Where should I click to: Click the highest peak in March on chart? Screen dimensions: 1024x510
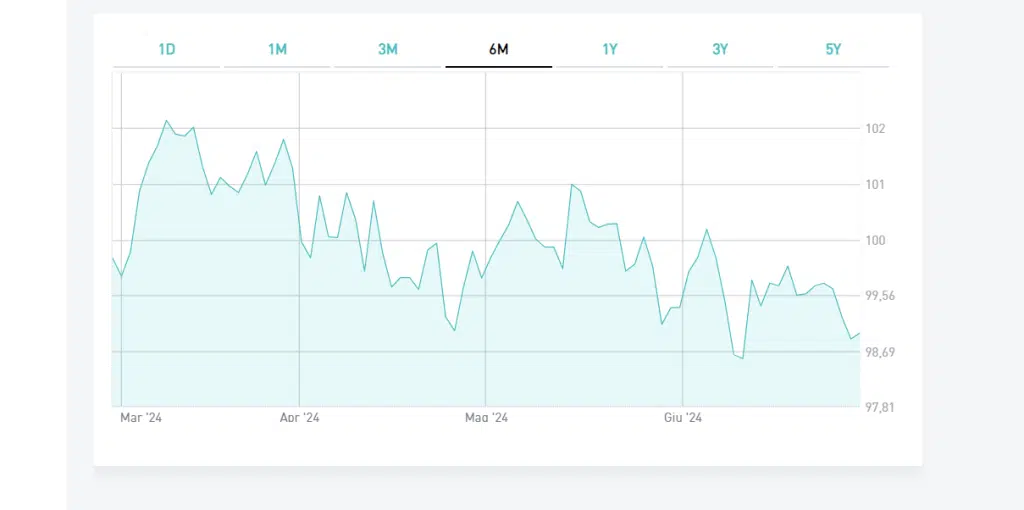point(167,121)
